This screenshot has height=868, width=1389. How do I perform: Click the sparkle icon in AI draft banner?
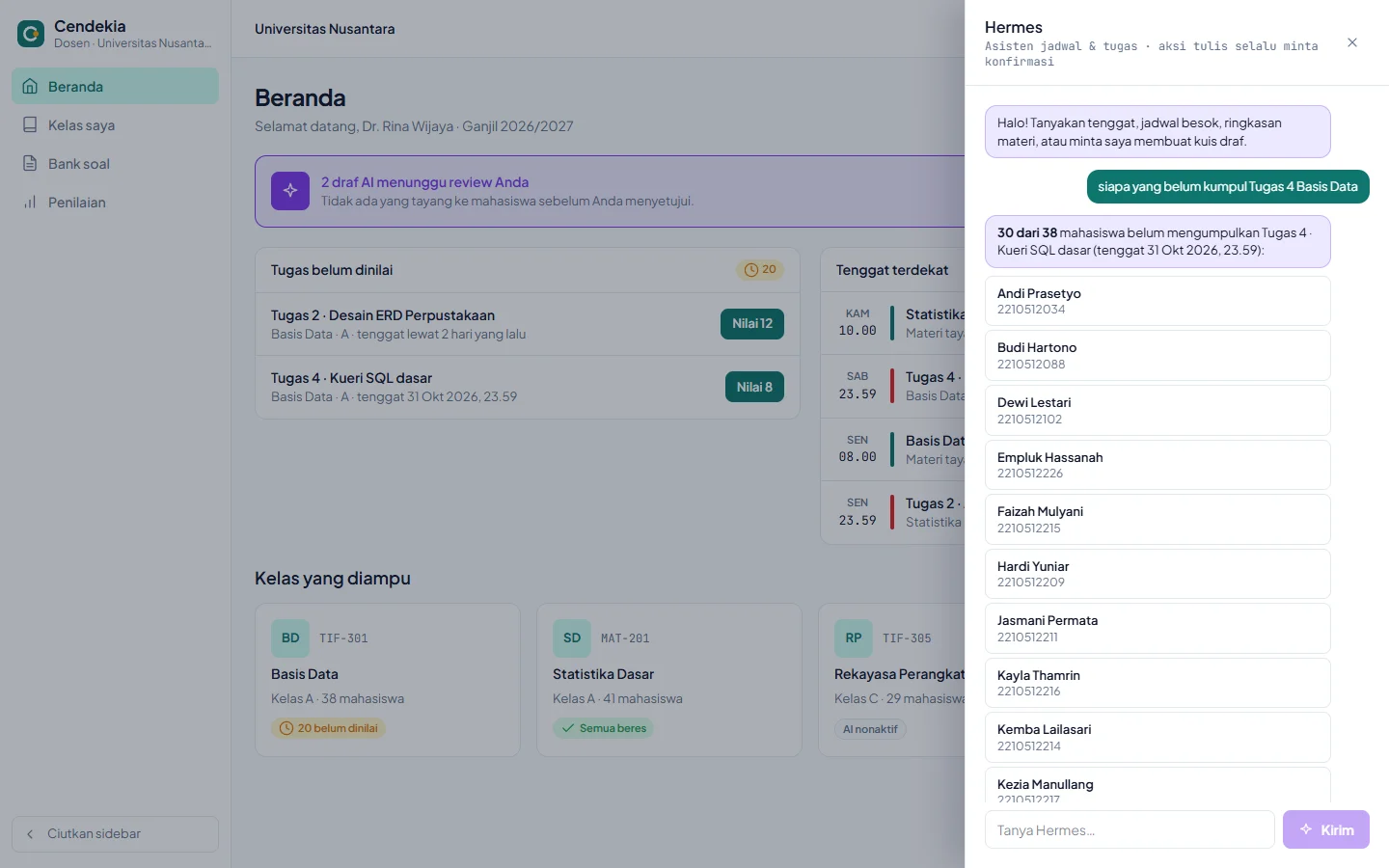[290, 191]
